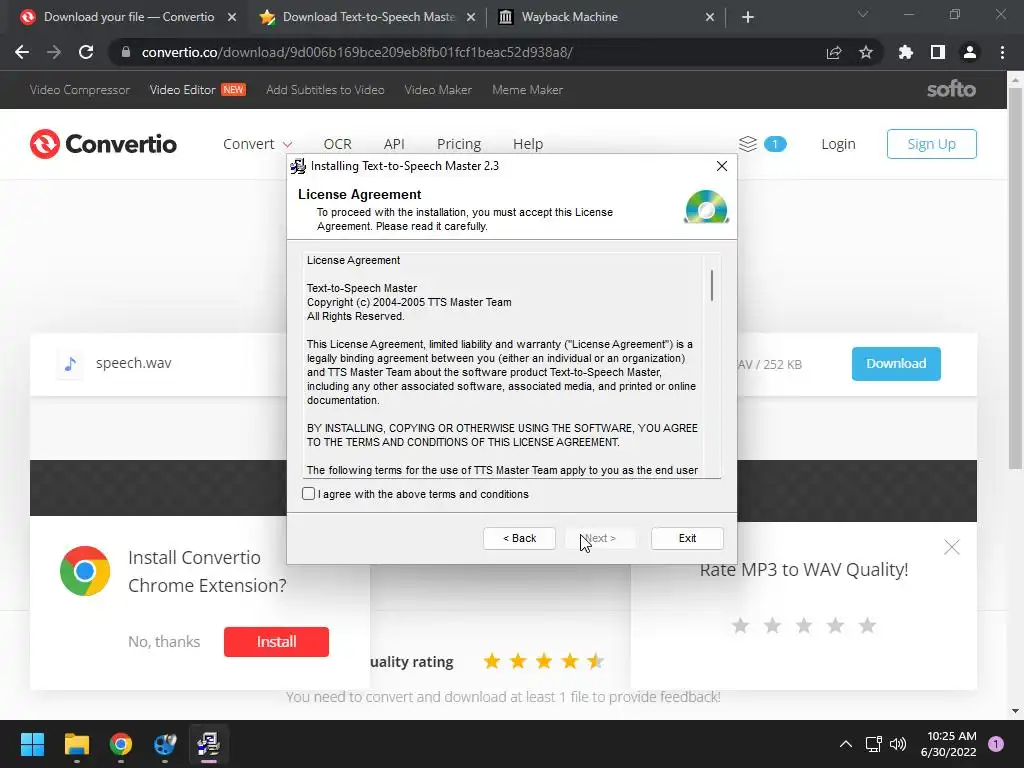
Task: Open the OCR menu item
Action: tap(338, 144)
